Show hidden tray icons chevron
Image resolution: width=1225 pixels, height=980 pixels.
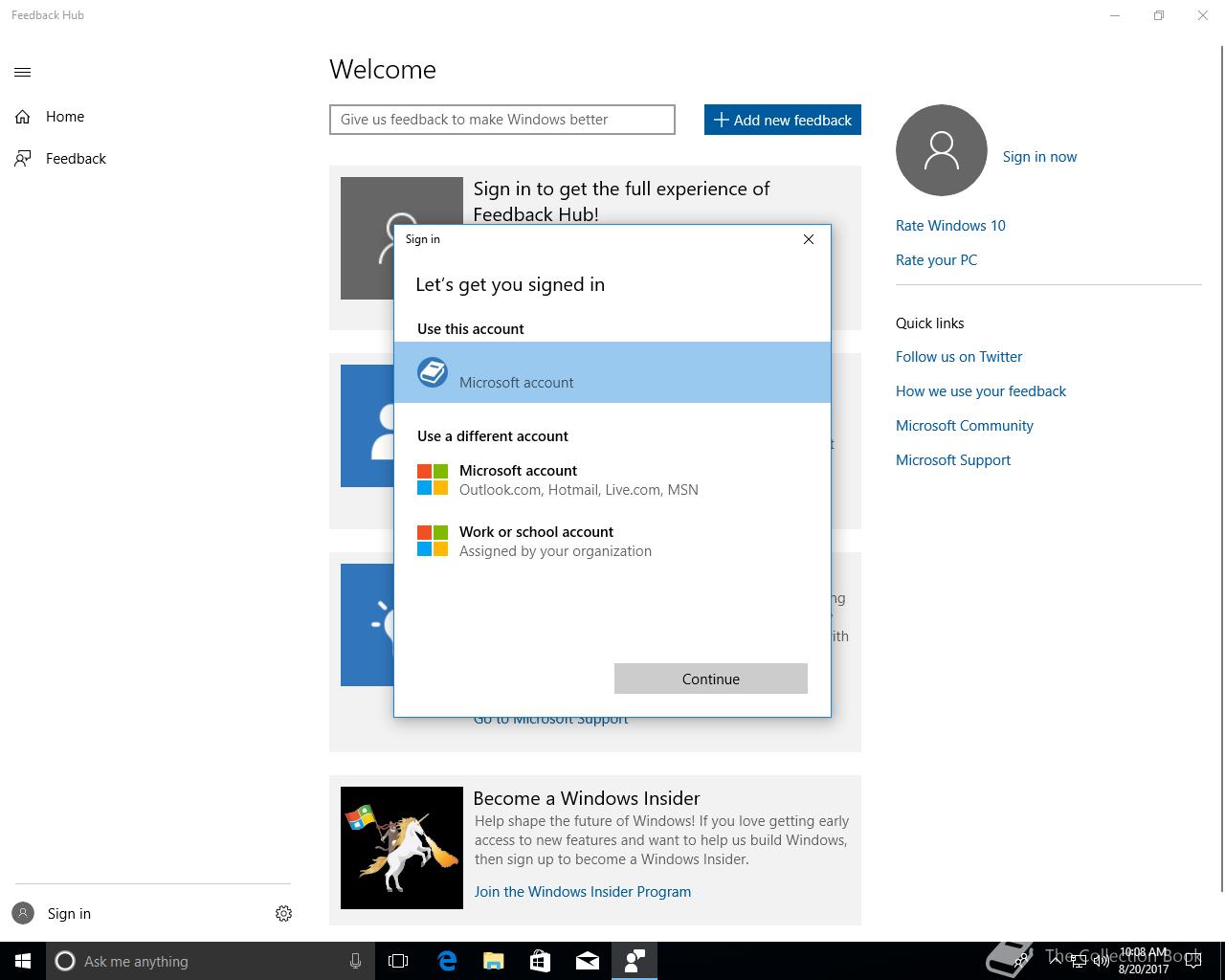pos(1056,961)
